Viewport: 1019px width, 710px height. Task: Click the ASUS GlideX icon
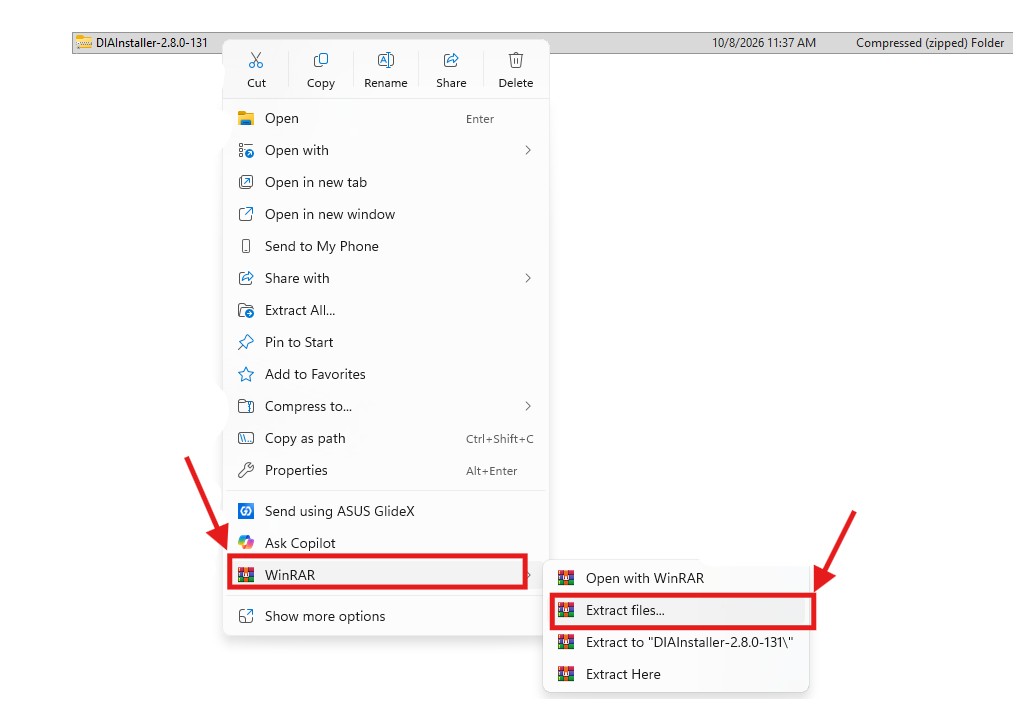click(246, 511)
